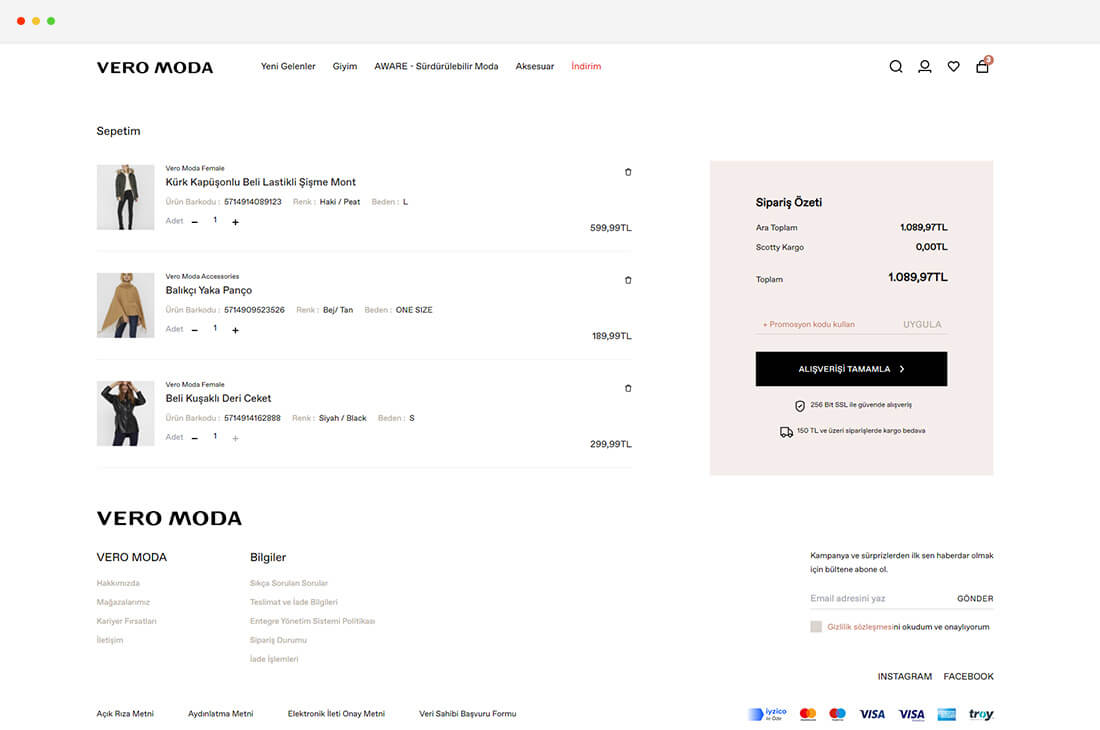1100x730 pixels.
Task: Open the Aydınlatma Metni link
Action: point(220,714)
